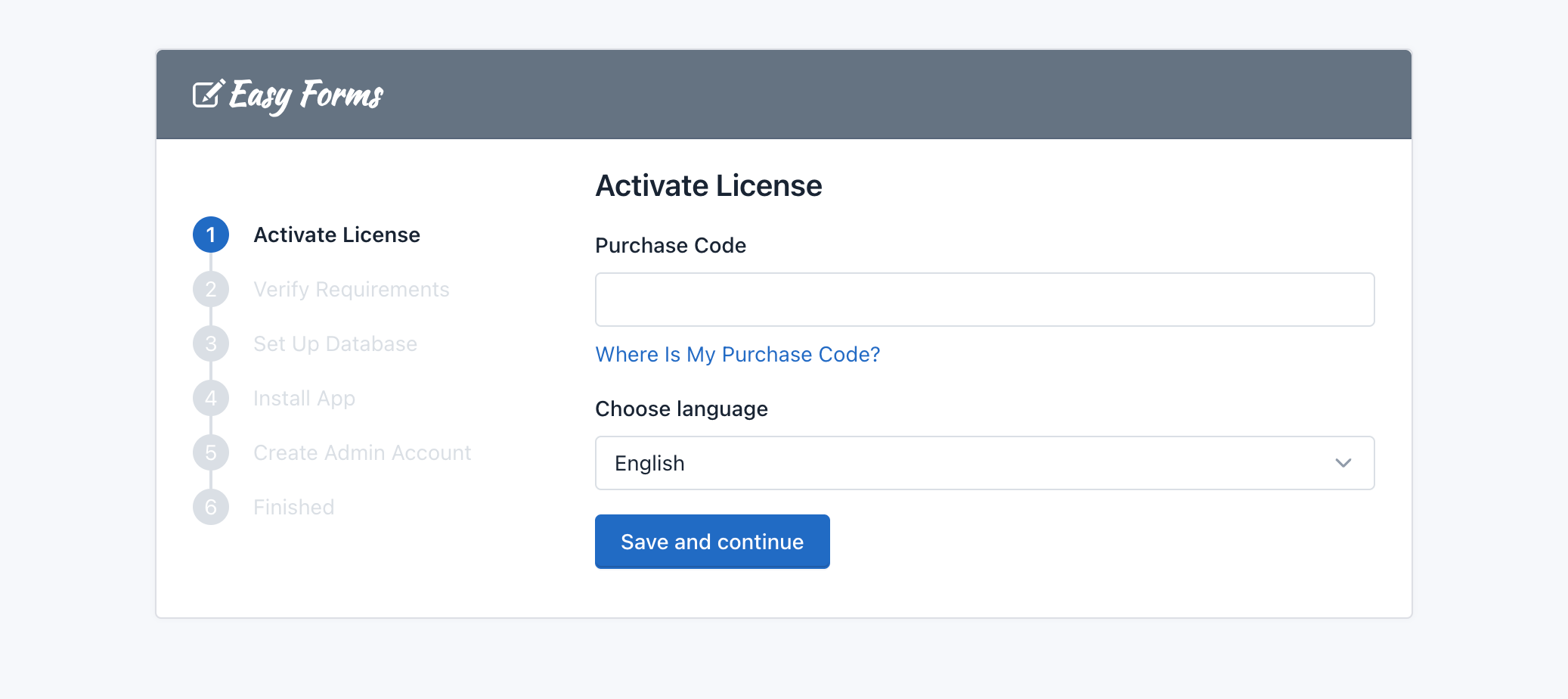Select step 5 circle icon

click(211, 452)
